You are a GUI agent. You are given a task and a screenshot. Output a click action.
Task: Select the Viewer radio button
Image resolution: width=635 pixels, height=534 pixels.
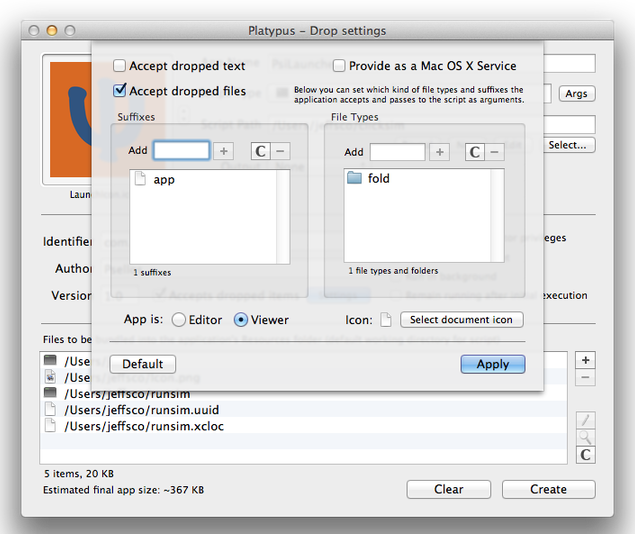[241, 320]
